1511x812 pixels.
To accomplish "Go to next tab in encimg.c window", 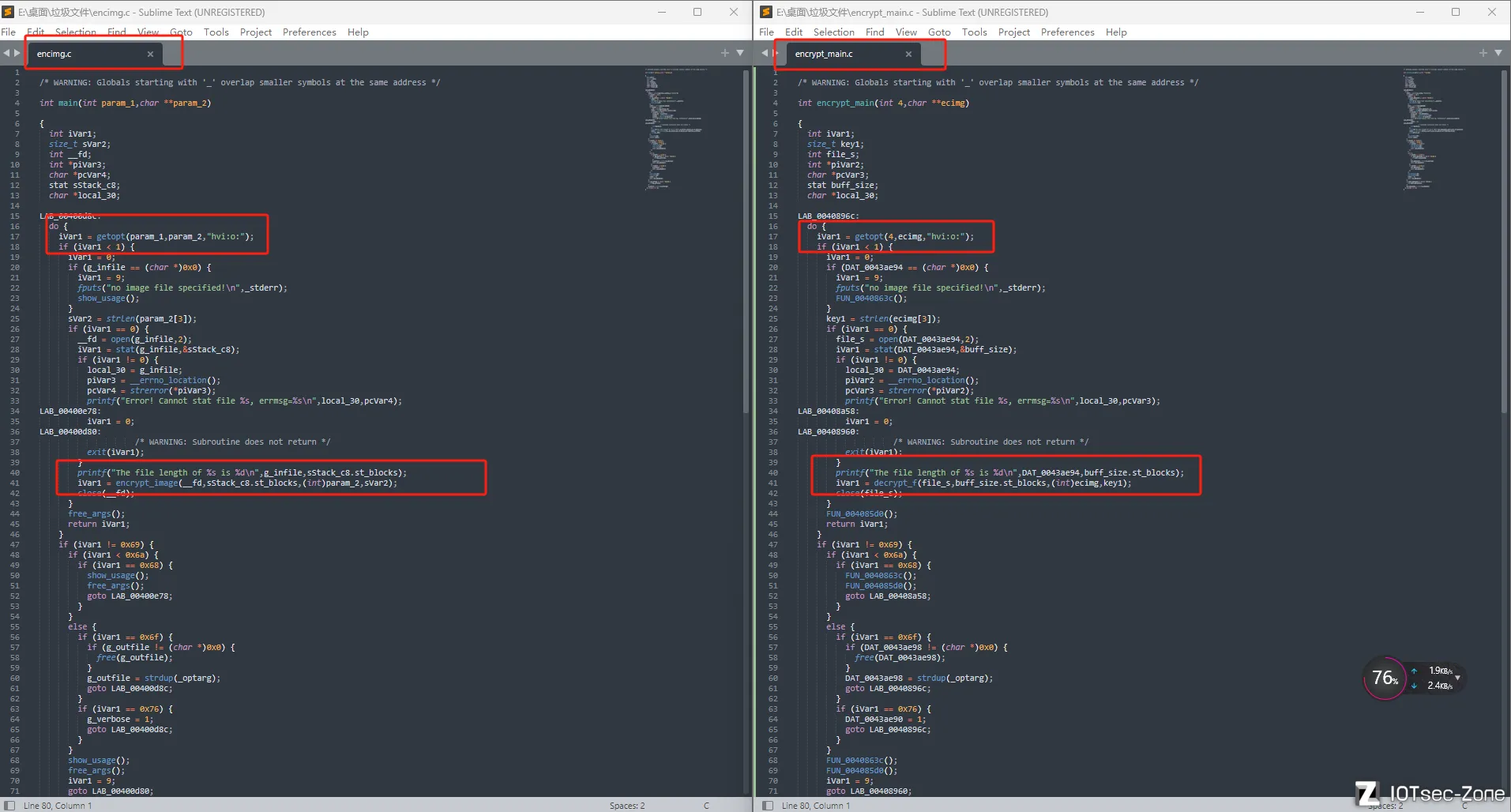I will [x=17, y=53].
